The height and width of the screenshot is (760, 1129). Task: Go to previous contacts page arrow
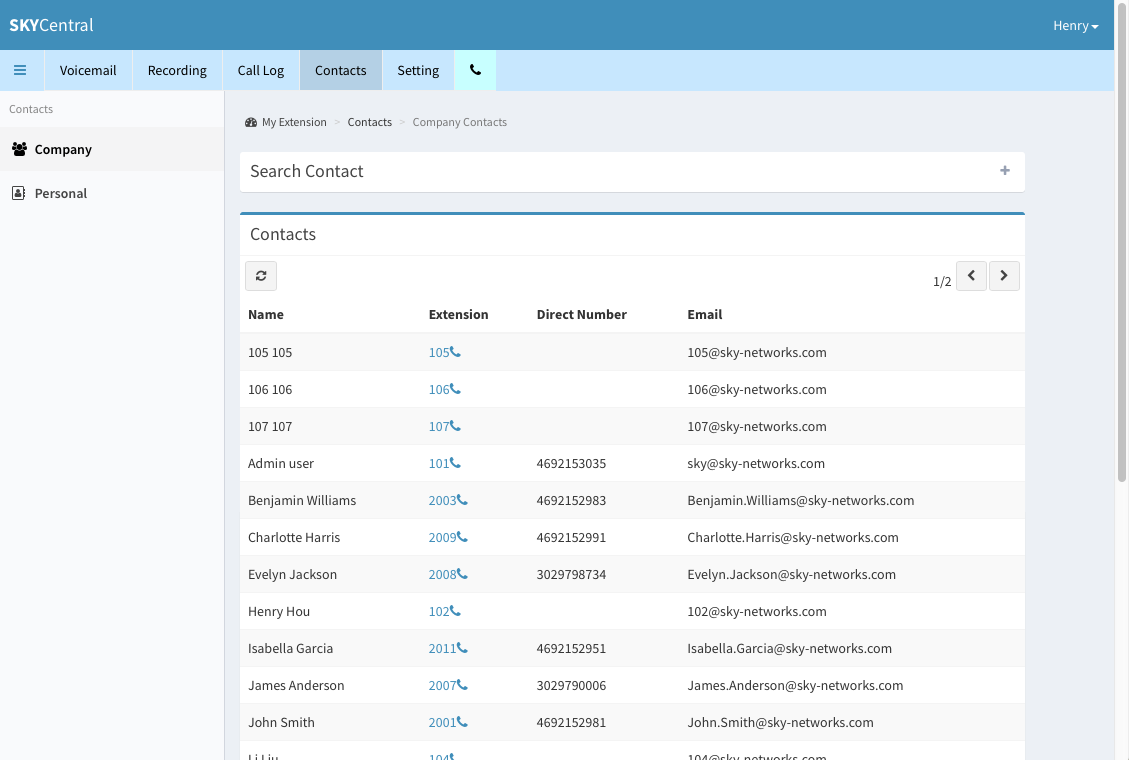(x=971, y=276)
